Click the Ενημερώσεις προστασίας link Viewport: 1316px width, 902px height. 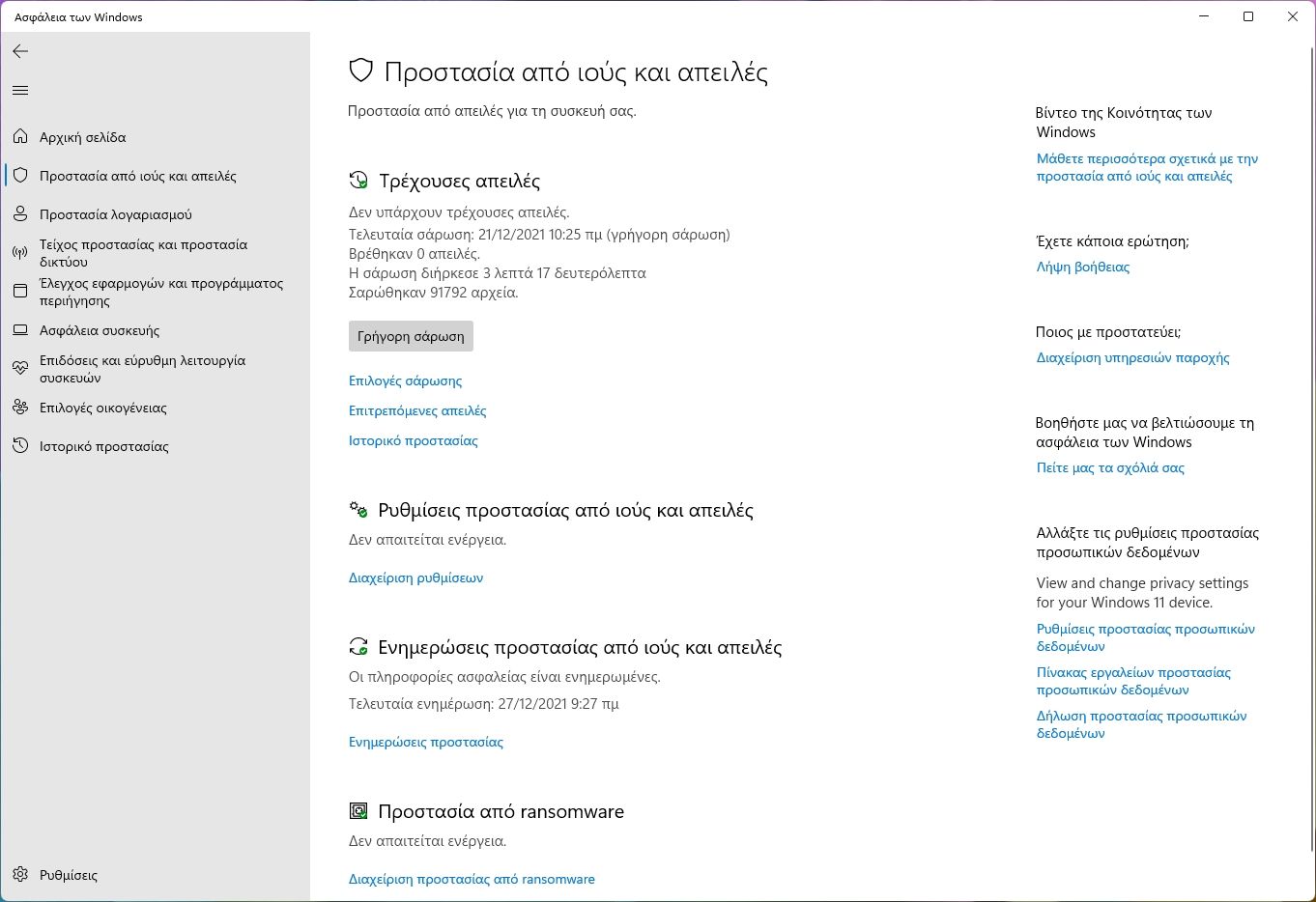click(425, 742)
